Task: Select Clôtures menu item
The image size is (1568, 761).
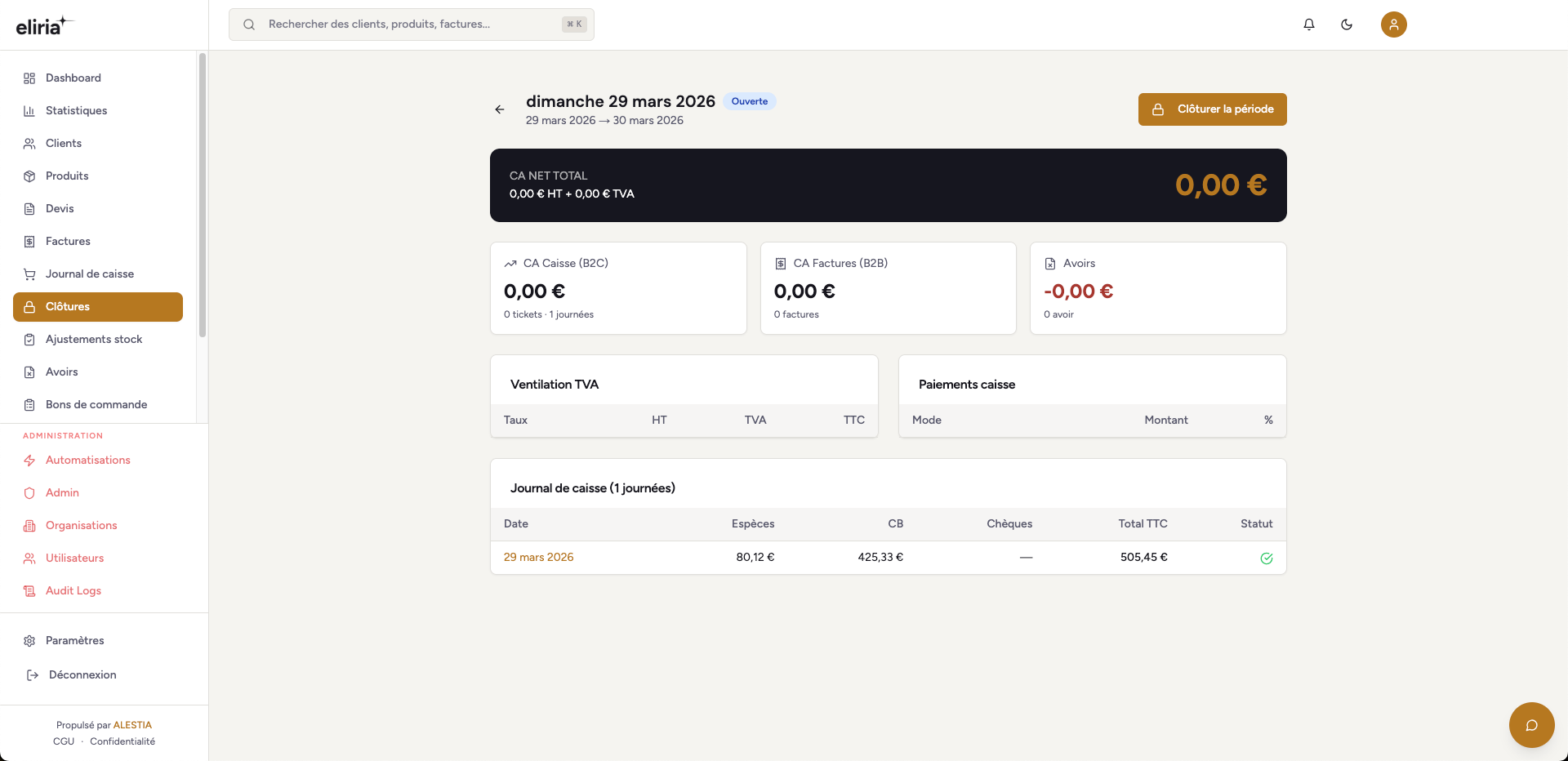Action: click(98, 307)
